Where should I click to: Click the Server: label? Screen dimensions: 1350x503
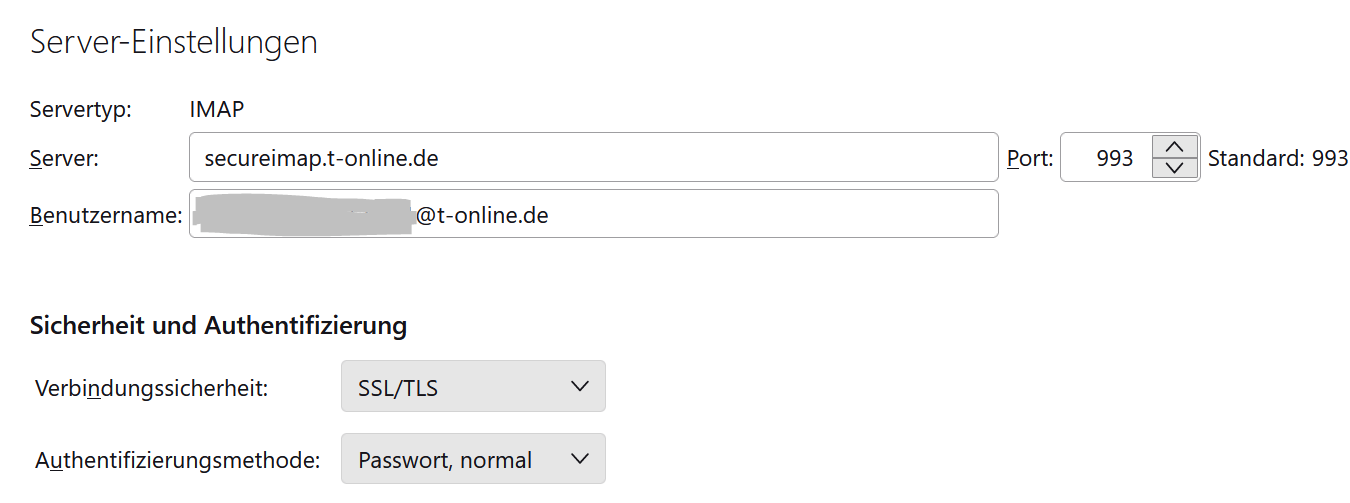(x=64, y=158)
